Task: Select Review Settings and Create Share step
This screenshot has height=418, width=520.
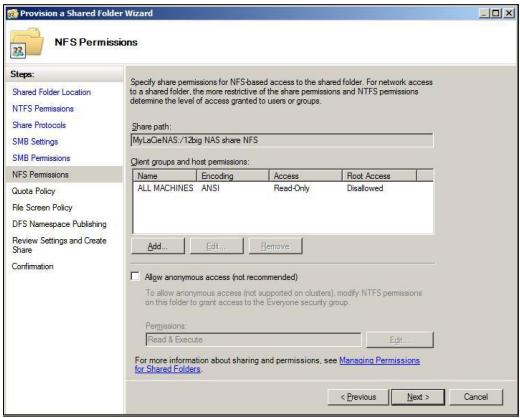Action: tap(59, 245)
